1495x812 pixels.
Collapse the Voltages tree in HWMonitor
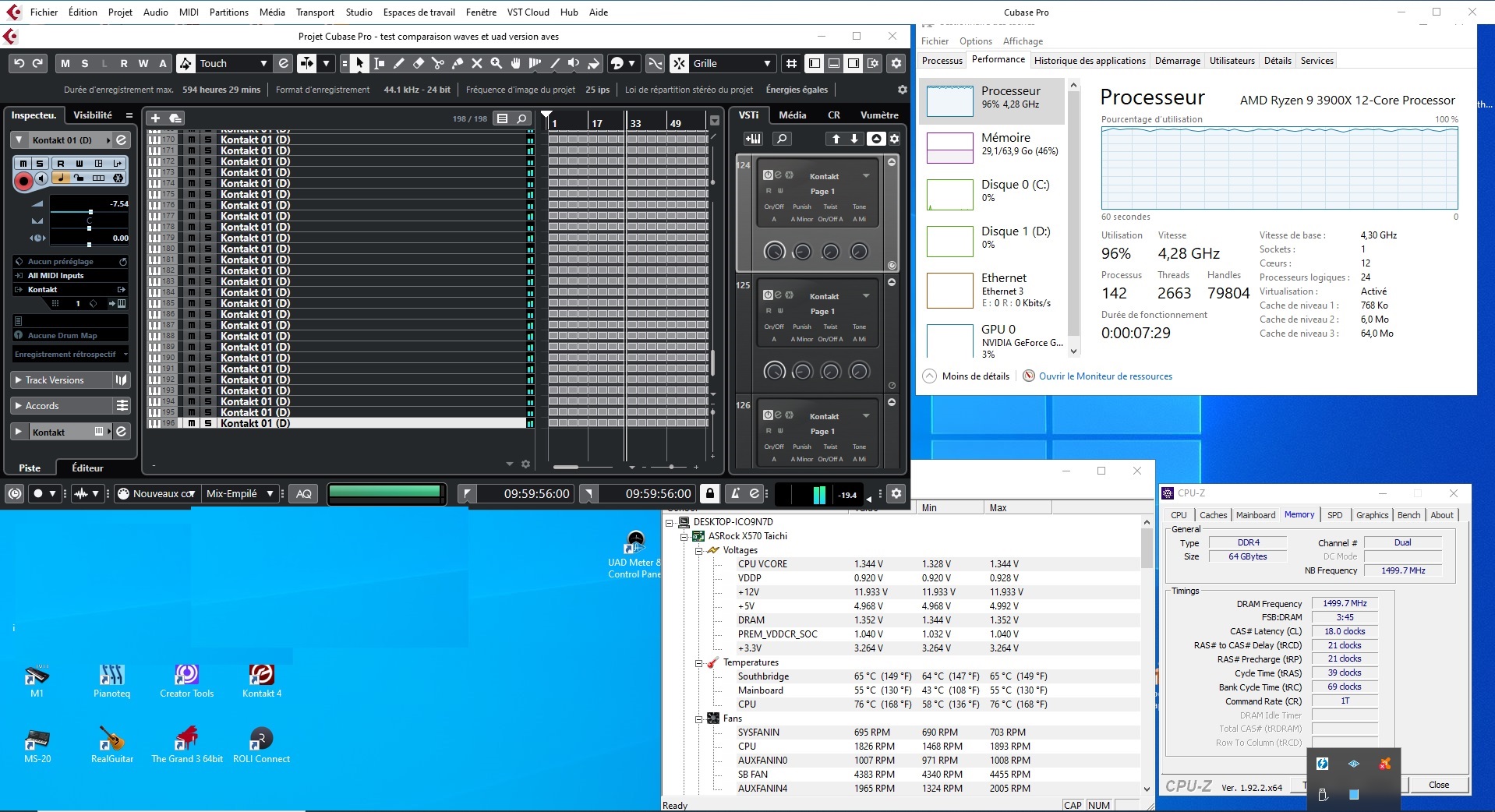(x=700, y=551)
